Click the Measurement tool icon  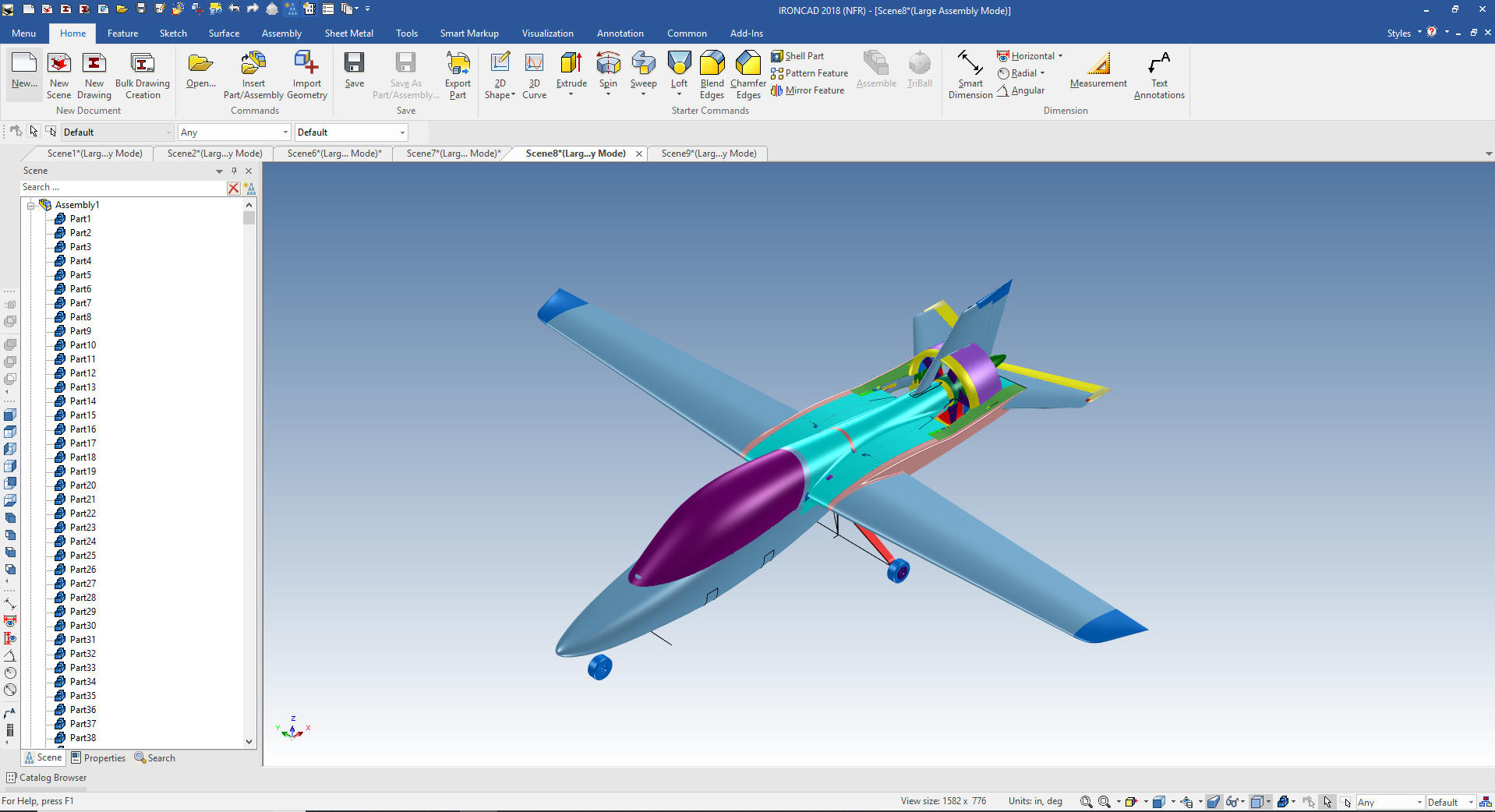[x=1098, y=64]
